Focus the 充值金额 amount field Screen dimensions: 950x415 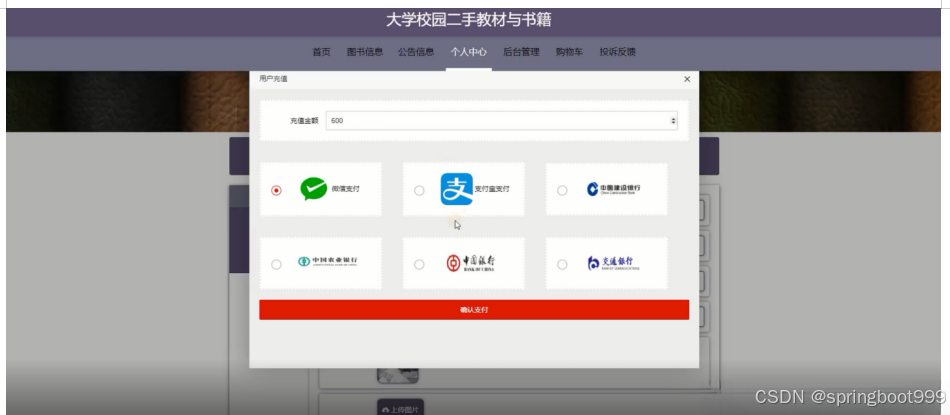[501, 121]
